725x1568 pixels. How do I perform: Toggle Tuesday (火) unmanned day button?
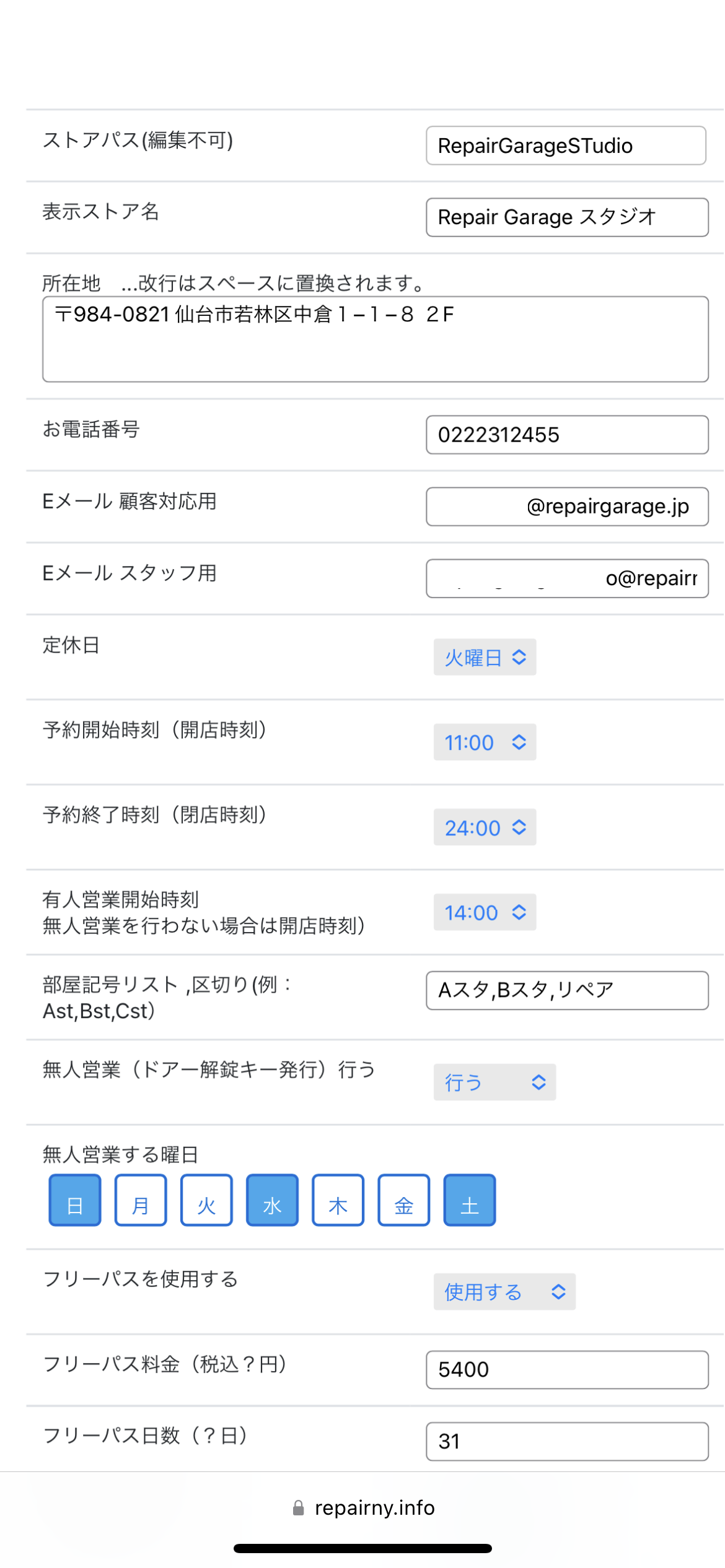(x=206, y=1200)
